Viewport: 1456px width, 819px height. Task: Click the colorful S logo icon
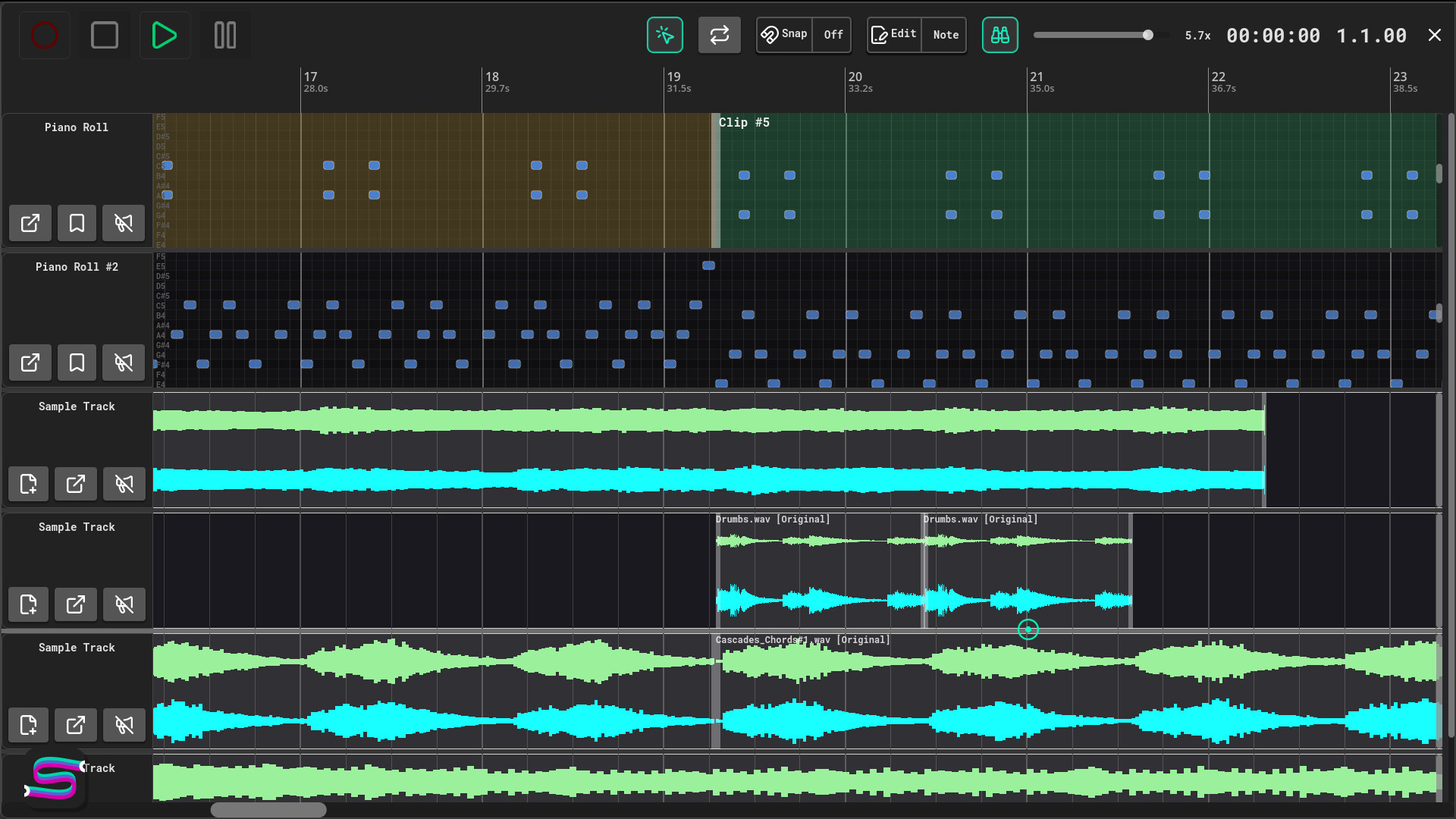point(55,779)
